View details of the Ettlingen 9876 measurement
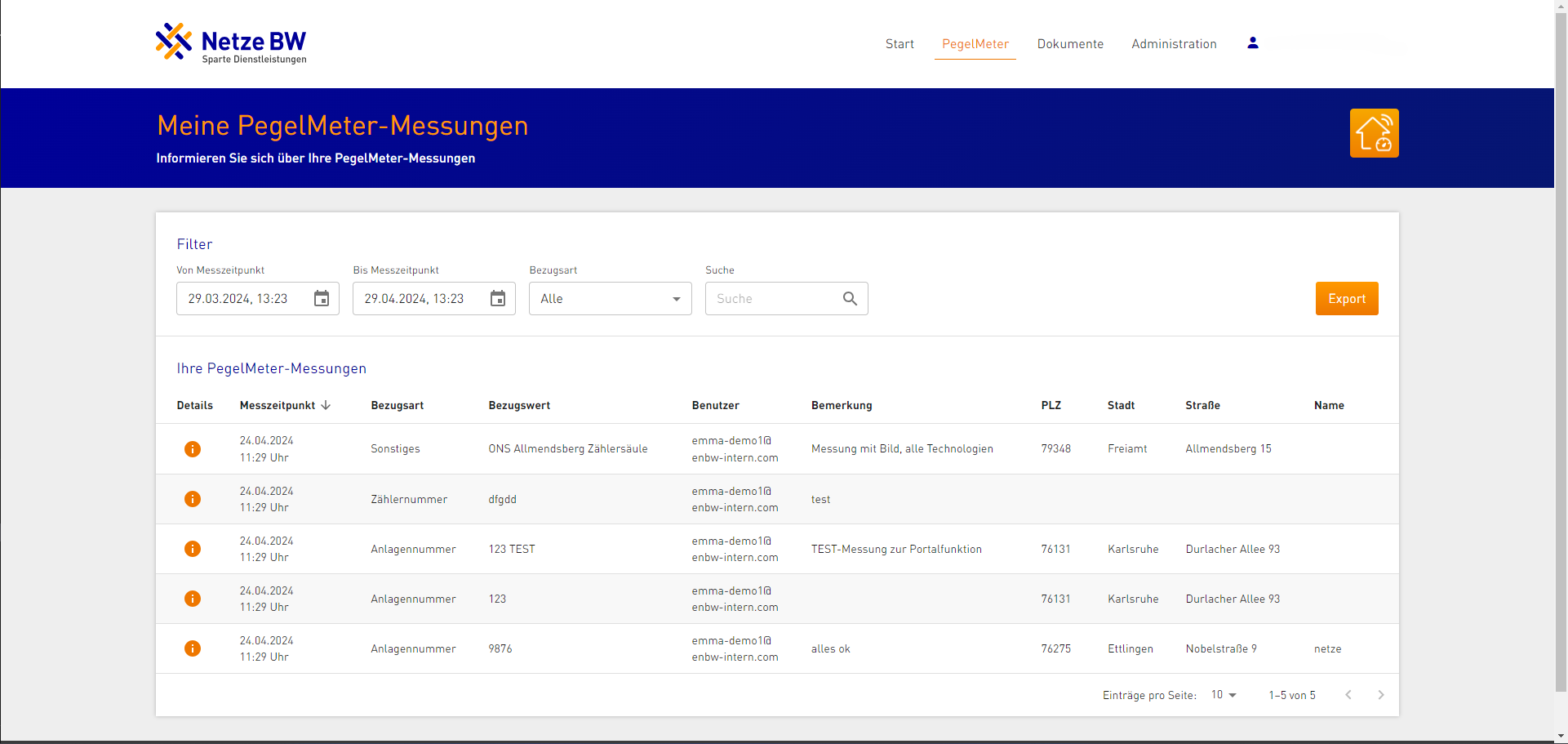Viewport: 1568px width, 744px height. [193, 648]
